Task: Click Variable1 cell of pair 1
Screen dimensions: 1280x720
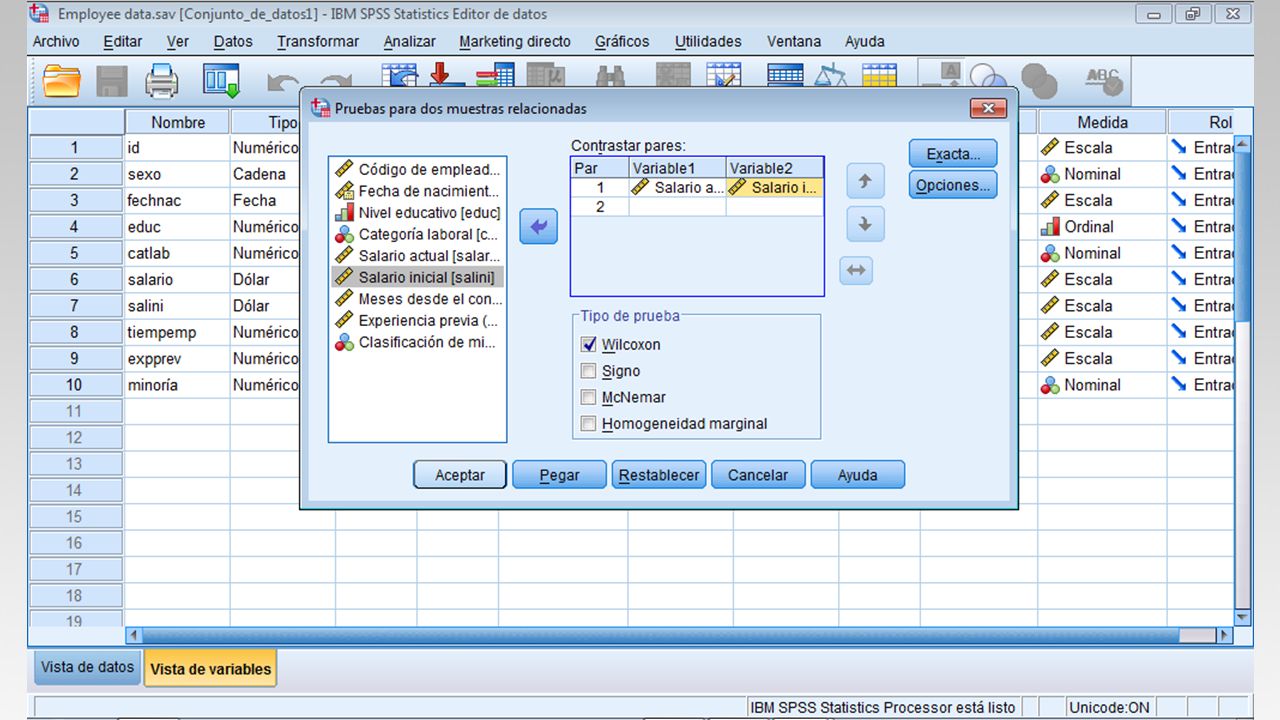Action: click(x=678, y=187)
